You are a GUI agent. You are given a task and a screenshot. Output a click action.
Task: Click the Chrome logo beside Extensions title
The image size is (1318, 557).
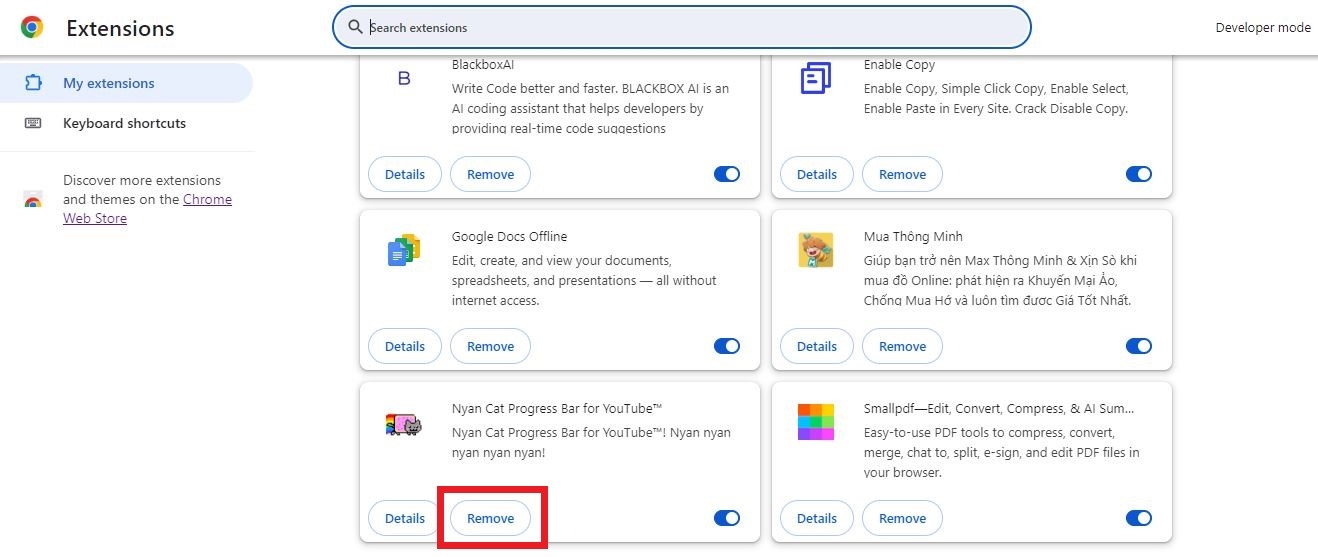click(x=32, y=28)
